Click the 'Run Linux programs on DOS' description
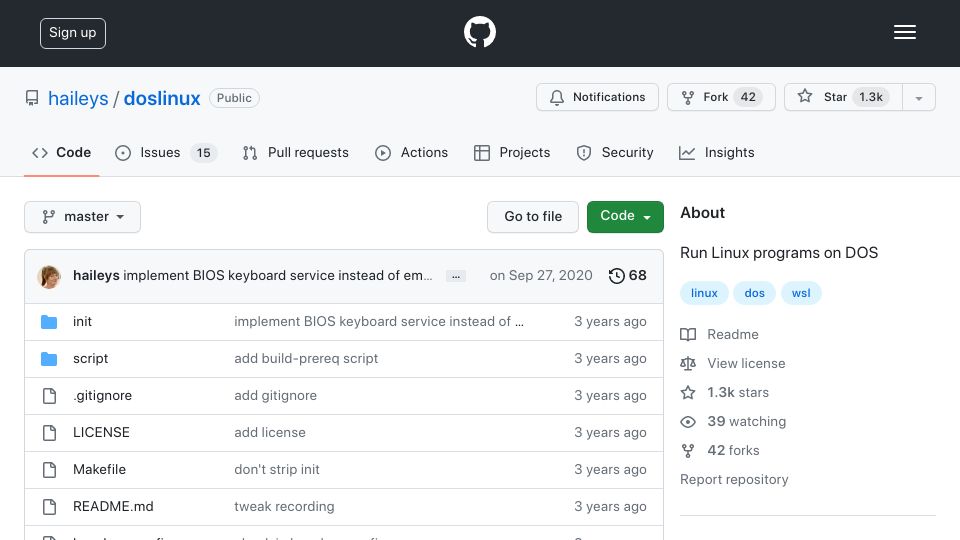960x540 pixels. (779, 253)
